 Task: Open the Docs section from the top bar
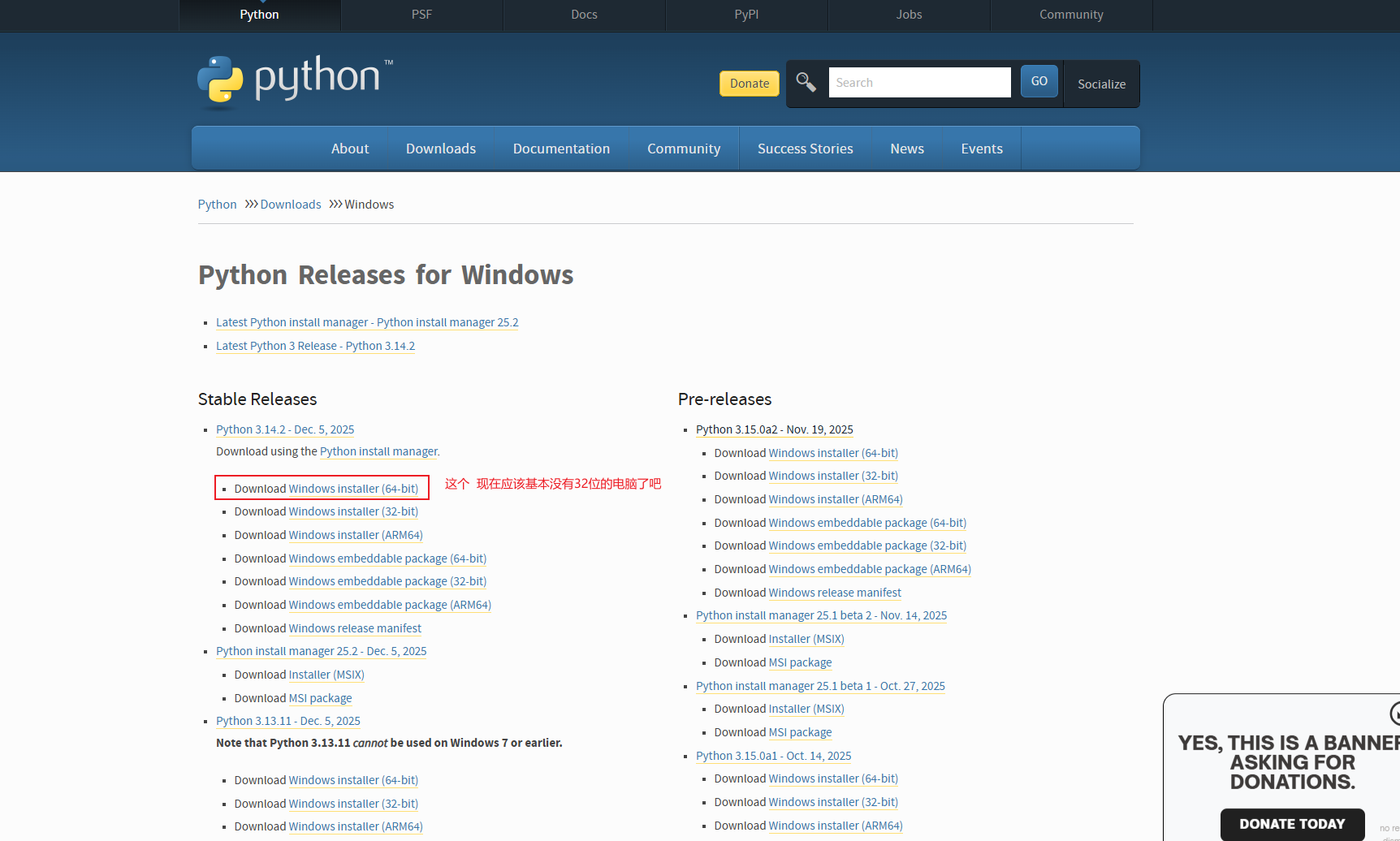(584, 14)
